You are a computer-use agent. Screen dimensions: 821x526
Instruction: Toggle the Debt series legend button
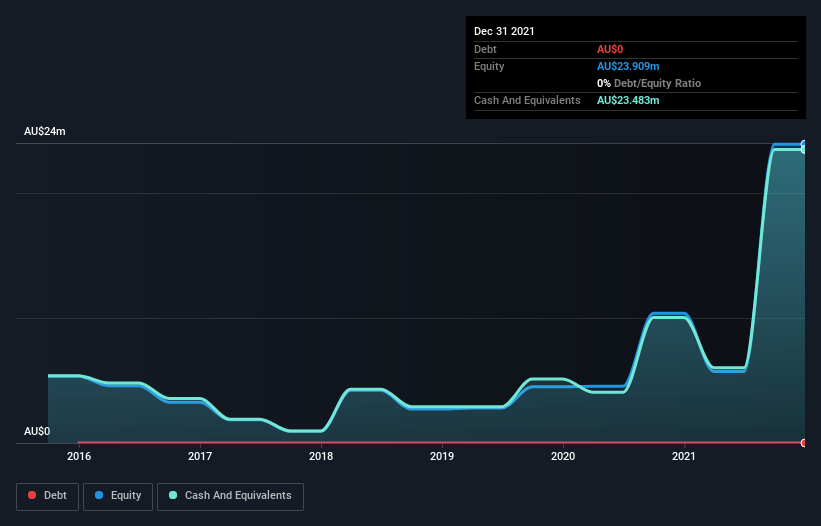coord(47,496)
